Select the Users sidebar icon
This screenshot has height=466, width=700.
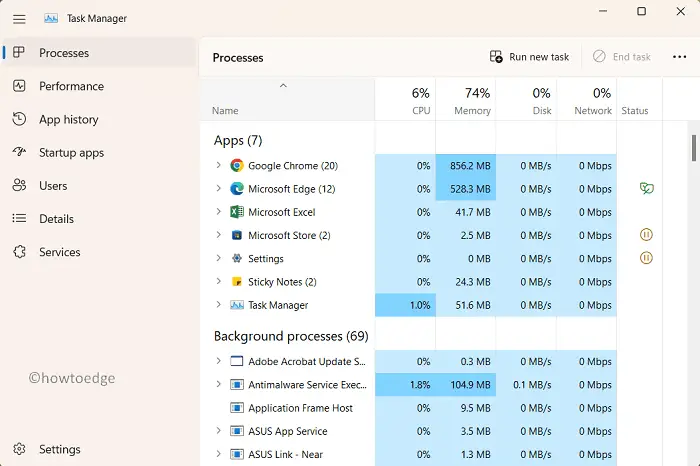(19, 185)
